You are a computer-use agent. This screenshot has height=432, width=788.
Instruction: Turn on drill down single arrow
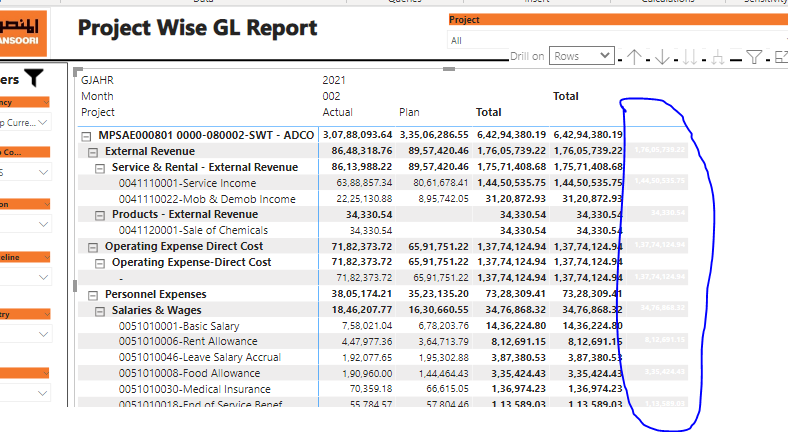coord(662,57)
